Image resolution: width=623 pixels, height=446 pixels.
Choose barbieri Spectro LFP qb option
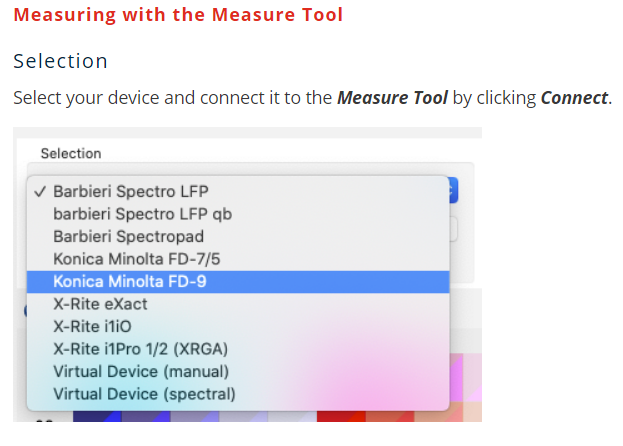142,213
